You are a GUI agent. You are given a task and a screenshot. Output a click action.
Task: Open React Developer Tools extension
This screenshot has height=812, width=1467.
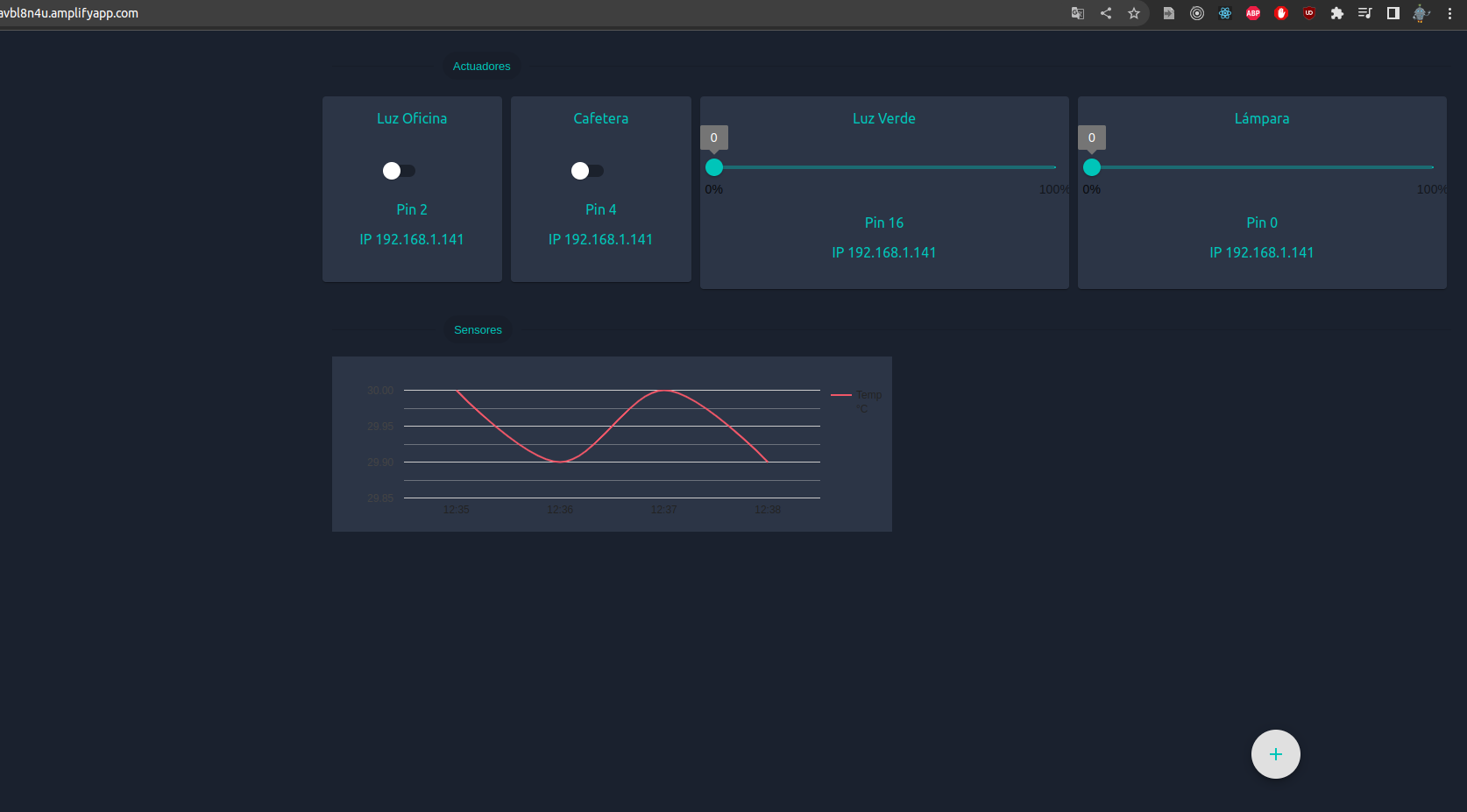1225,13
